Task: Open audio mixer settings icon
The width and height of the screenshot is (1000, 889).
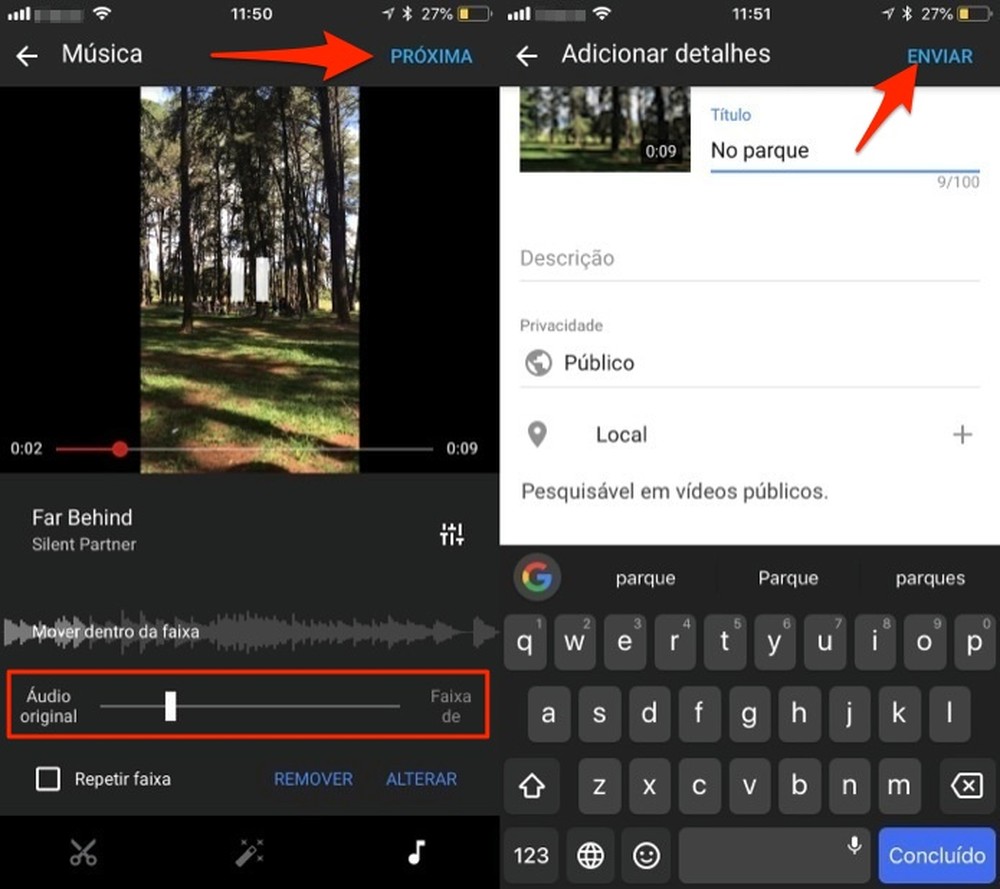Action: (452, 534)
